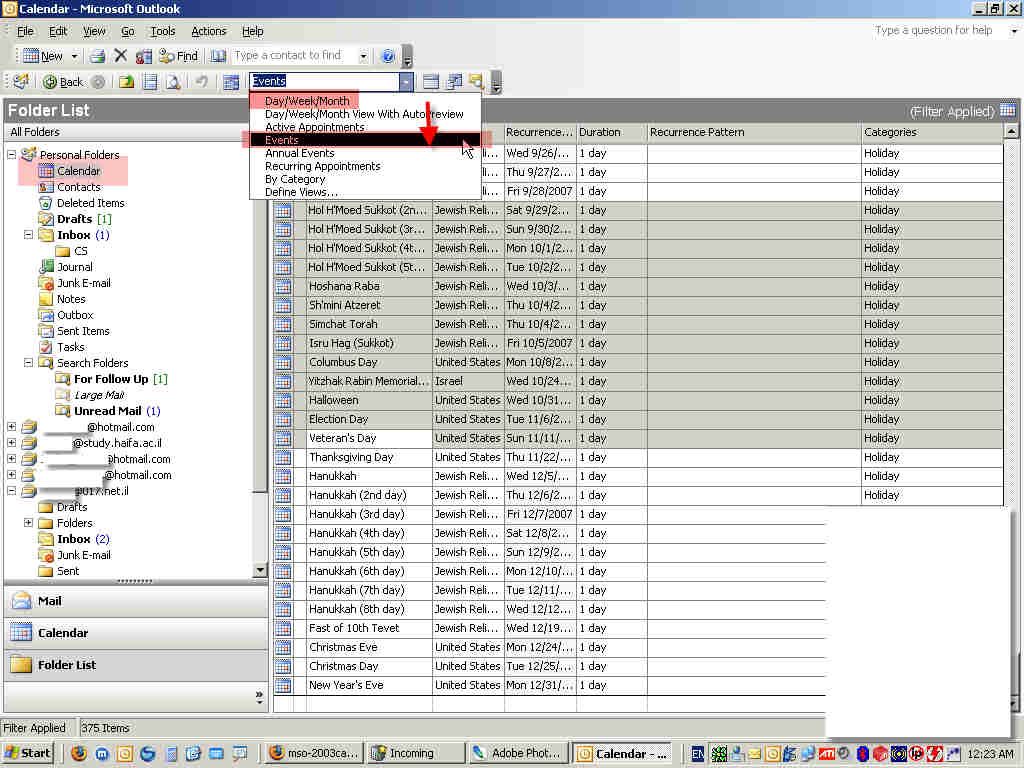The height and width of the screenshot is (768, 1024).
Task: Click the folder list scroll down arrow
Action: click(x=260, y=570)
